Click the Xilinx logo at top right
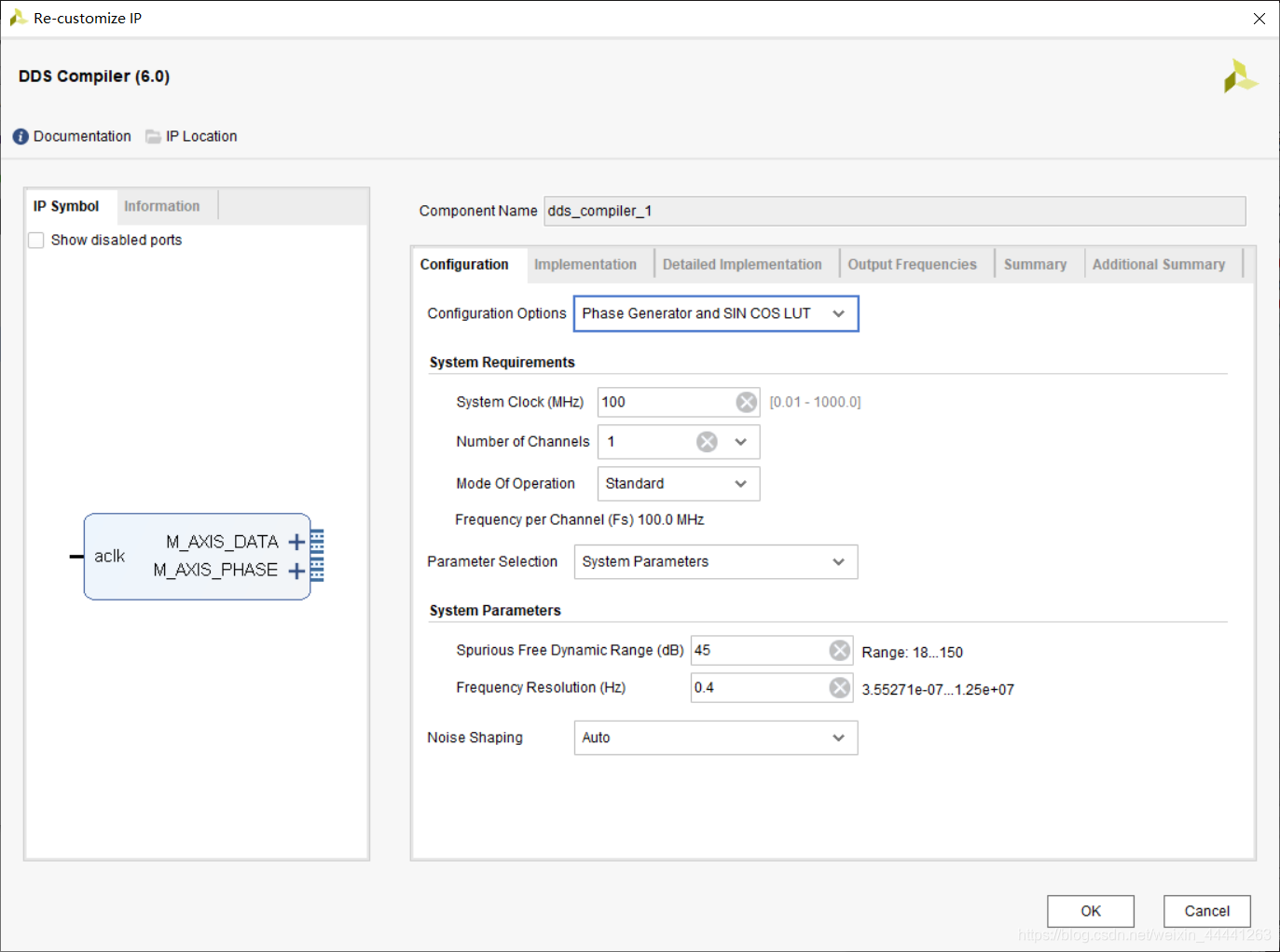The height and width of the screenshot is (952, 1280). [x=1241, y=76]
